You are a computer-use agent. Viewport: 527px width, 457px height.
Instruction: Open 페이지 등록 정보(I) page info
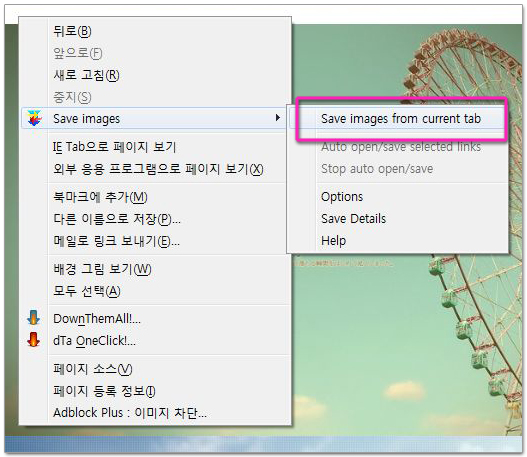pyautogui.click(x=155, y=391)
